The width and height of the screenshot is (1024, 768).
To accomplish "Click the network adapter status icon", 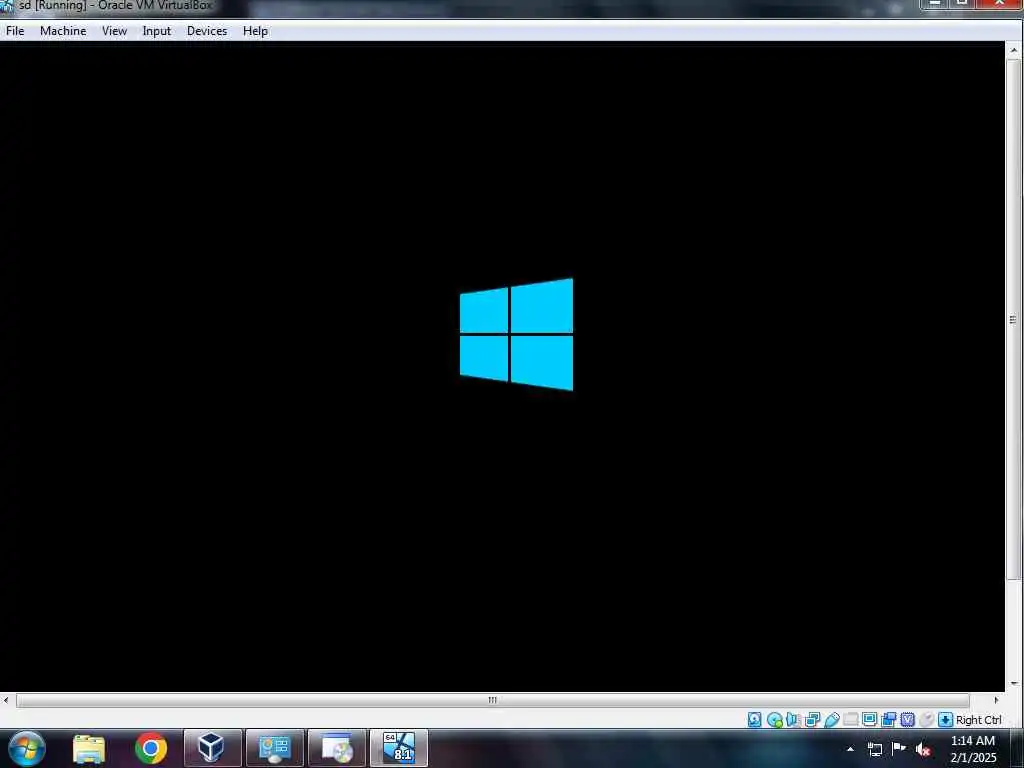I will [x=812, y=720].
